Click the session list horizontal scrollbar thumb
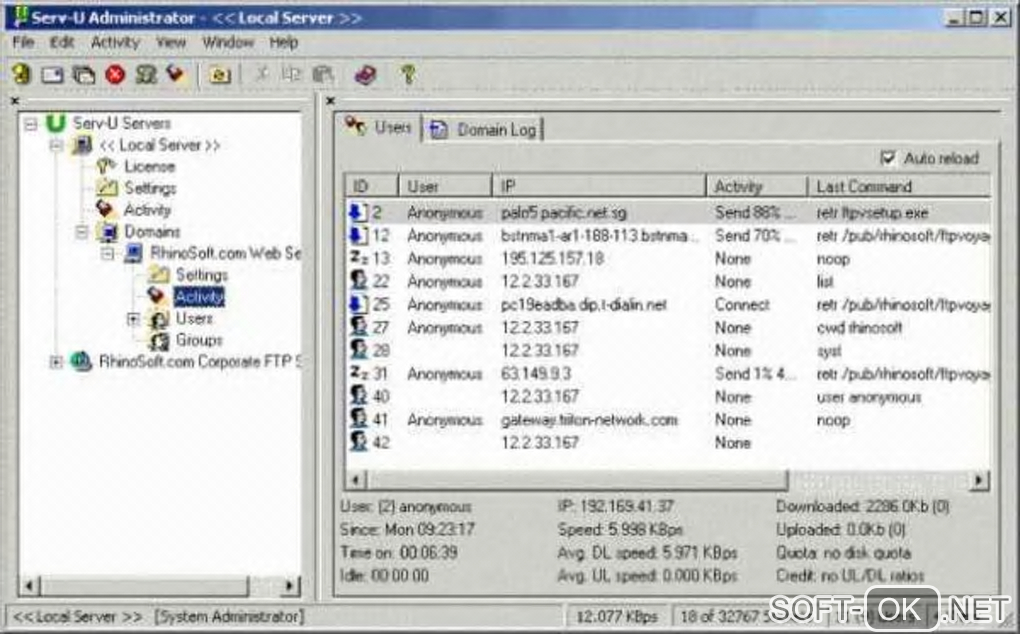Image resolution: width=1020 pixels, height=634 pixels. (577, 481)
